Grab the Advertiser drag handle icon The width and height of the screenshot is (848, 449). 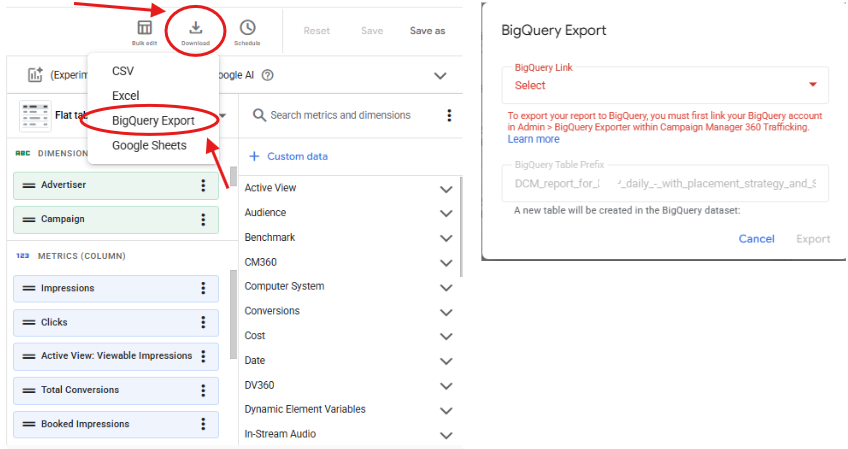29,186
